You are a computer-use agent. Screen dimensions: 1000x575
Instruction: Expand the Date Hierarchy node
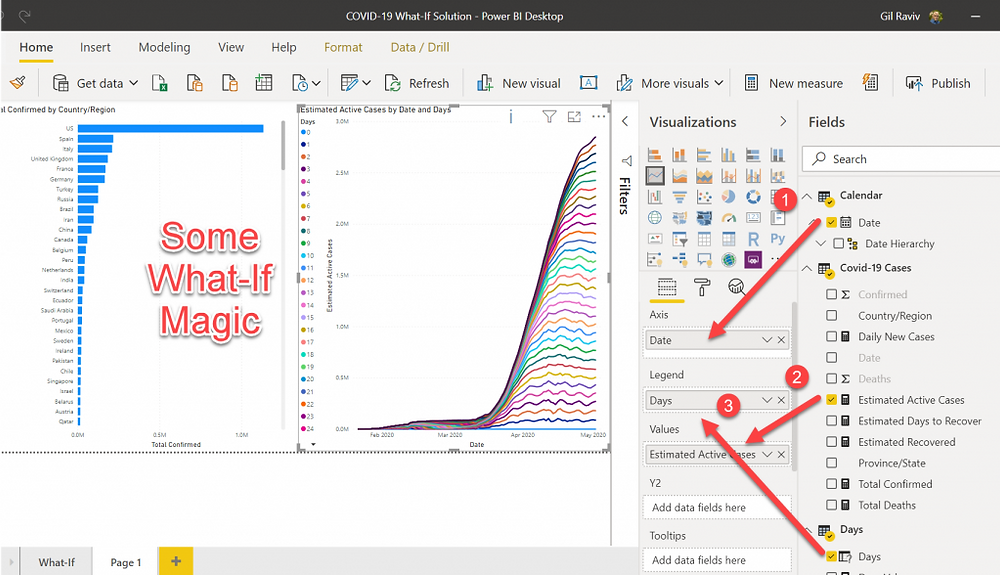pos(821,244)
